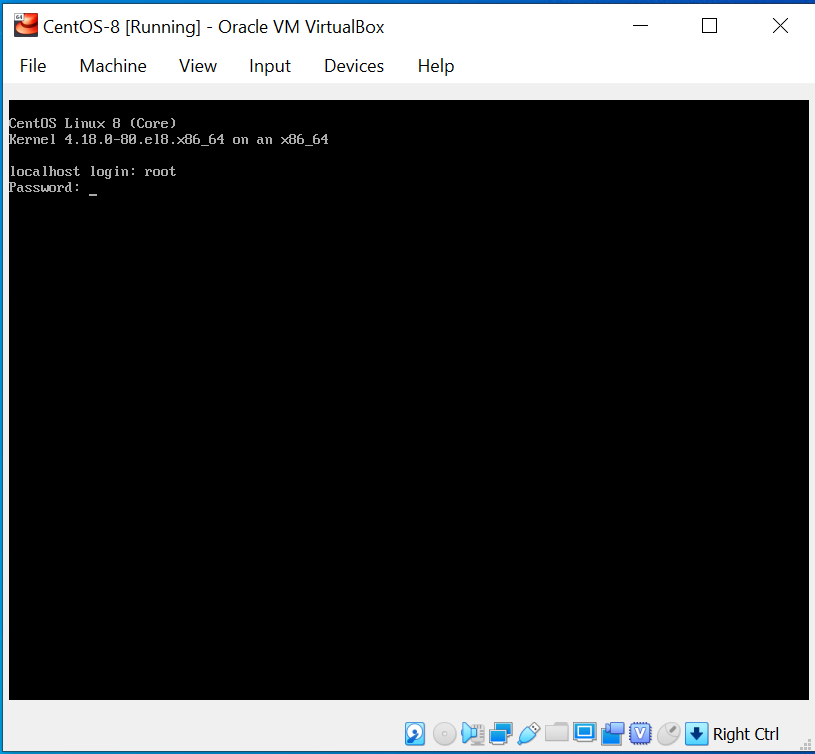This screenshot has width=815, height=754.
Task: Click the shared folders status icon
Action: click(557, 733)
